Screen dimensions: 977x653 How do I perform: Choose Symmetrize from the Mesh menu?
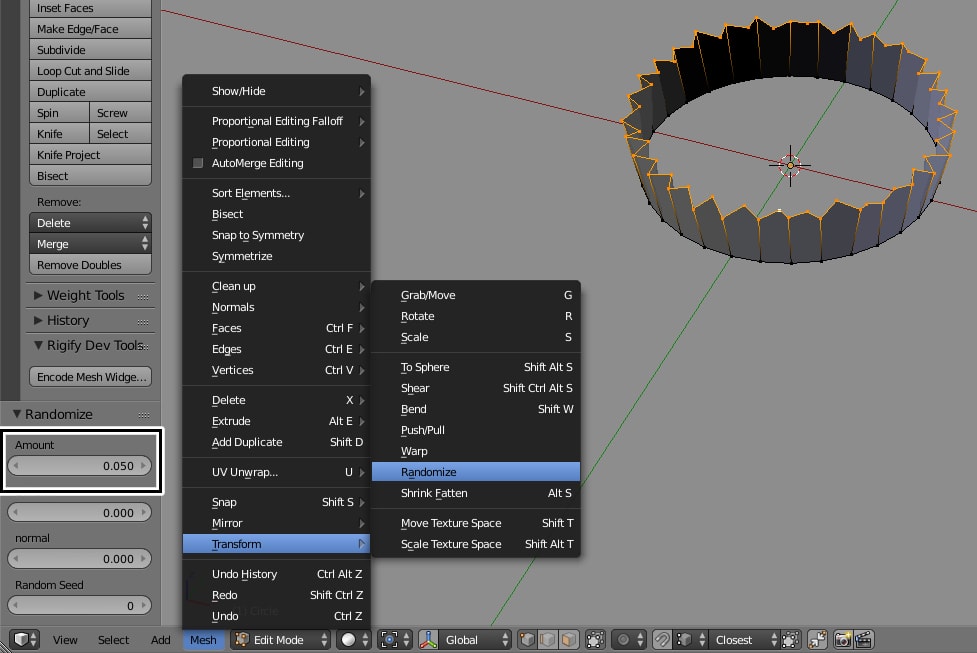click(276, 256)
